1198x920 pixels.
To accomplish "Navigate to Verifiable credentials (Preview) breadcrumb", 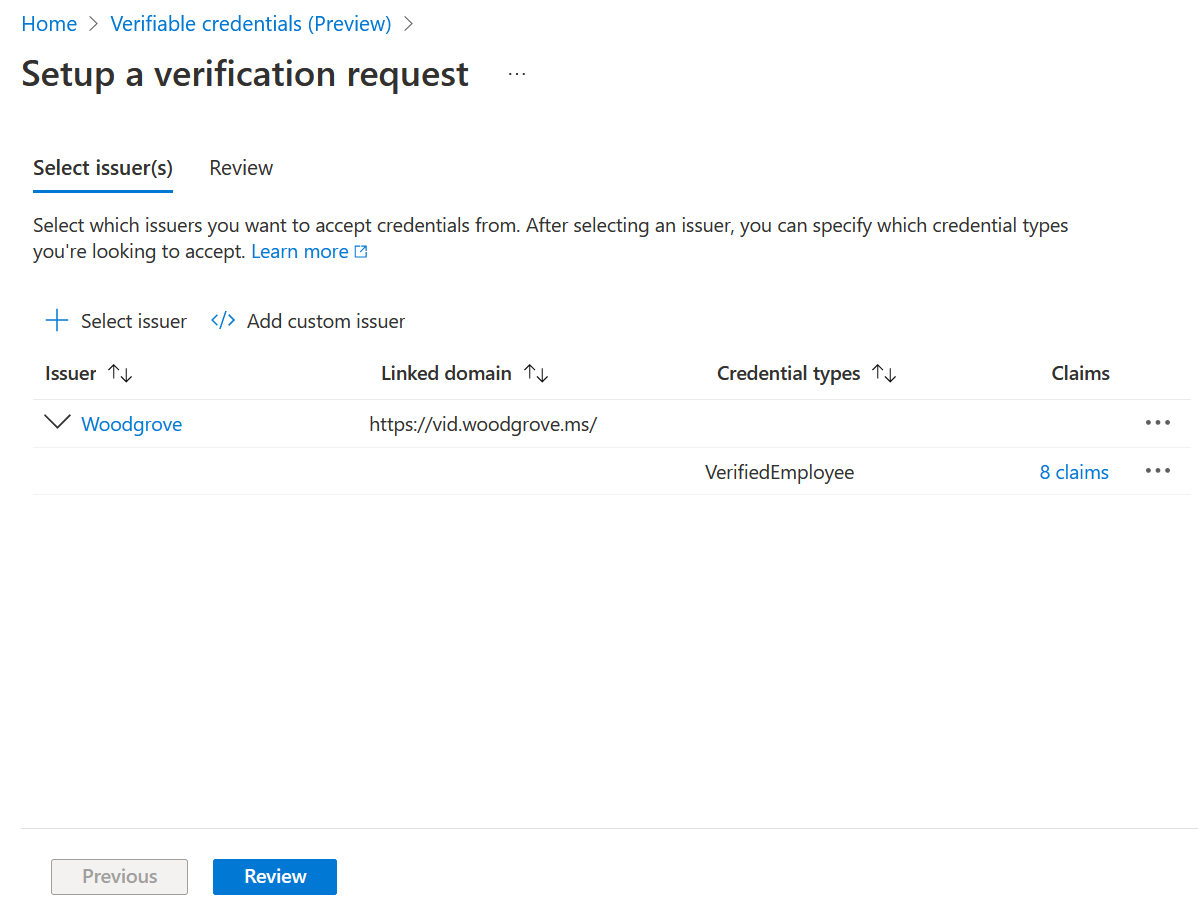I will point(250,24).
